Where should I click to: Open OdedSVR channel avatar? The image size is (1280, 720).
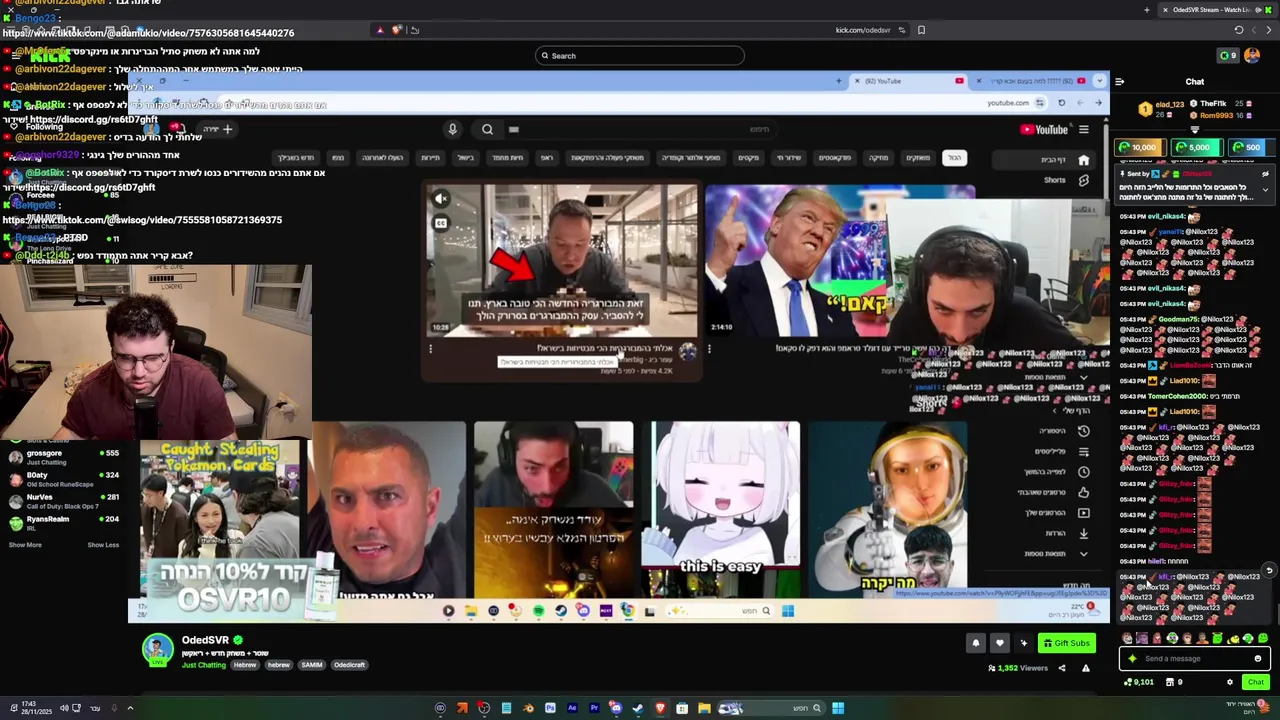click(x=157, y=650)
